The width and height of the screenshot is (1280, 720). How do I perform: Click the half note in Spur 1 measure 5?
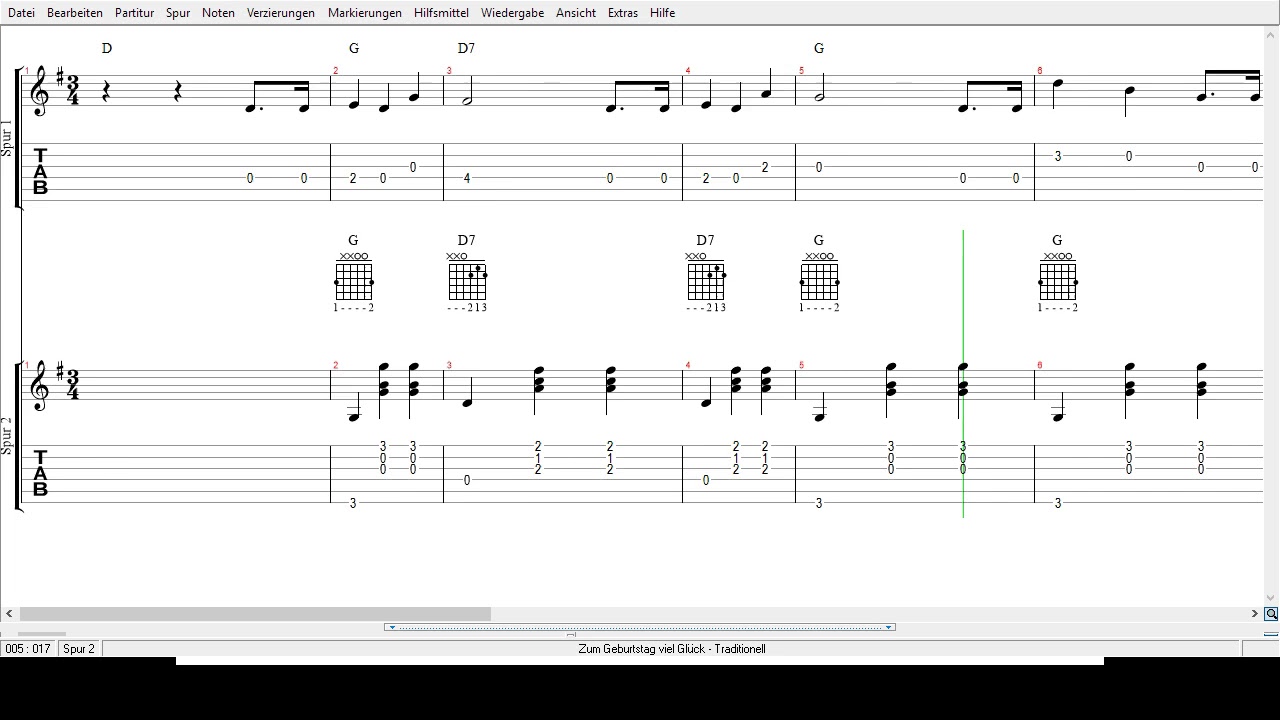coord(819,90)
